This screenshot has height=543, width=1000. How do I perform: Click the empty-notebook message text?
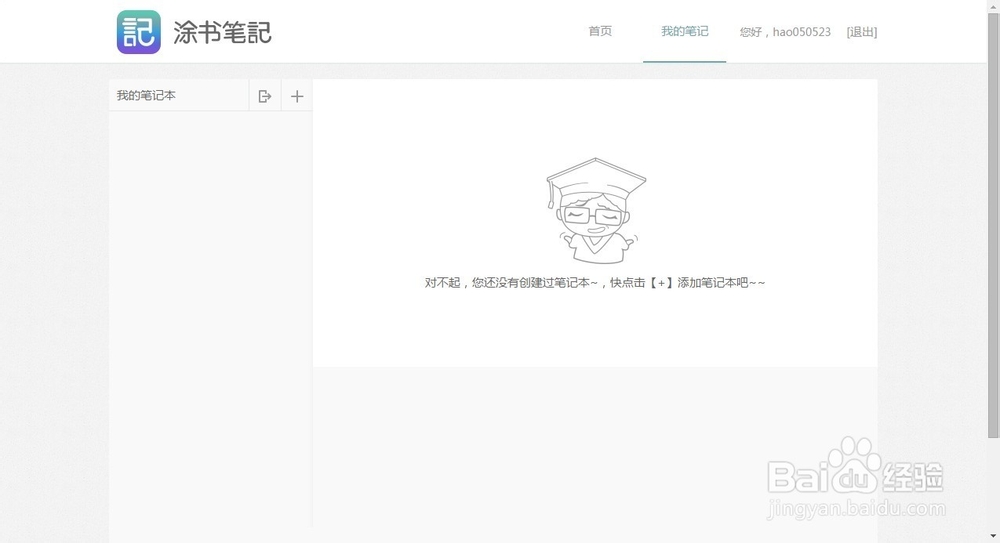point(594,282)
